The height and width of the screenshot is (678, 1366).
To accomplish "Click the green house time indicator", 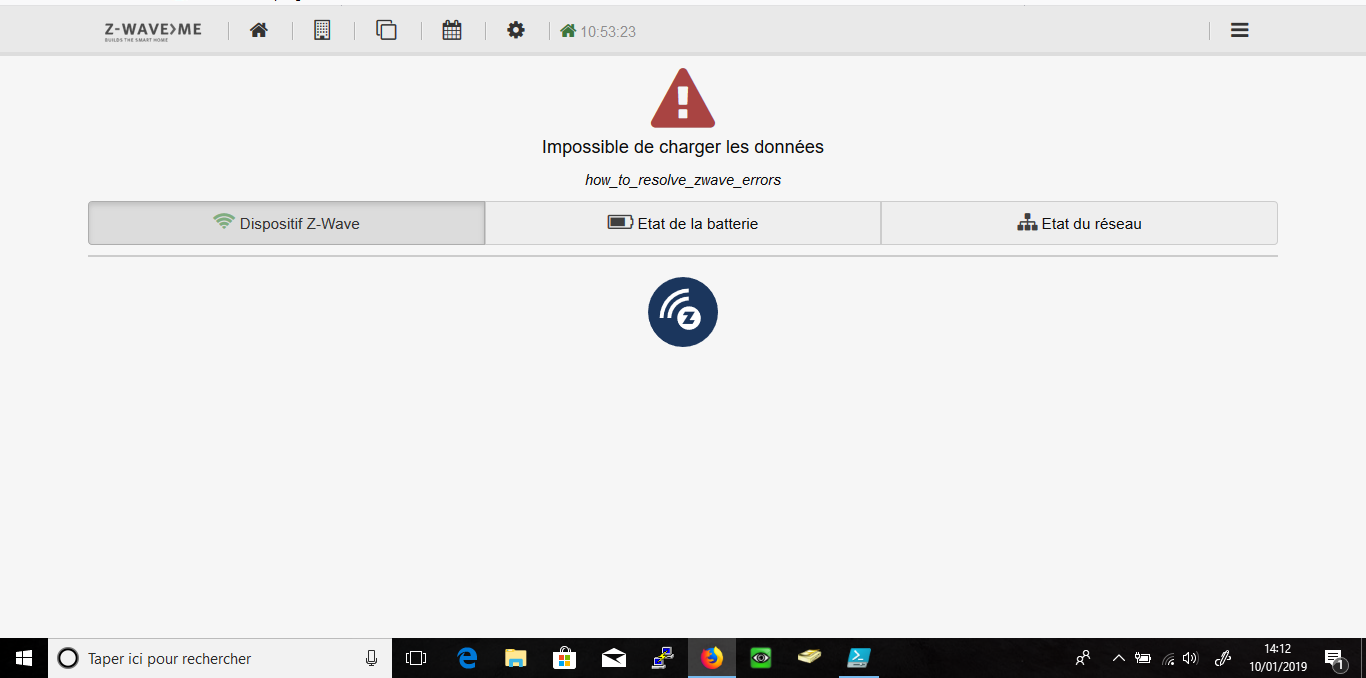I will [568, 31].
